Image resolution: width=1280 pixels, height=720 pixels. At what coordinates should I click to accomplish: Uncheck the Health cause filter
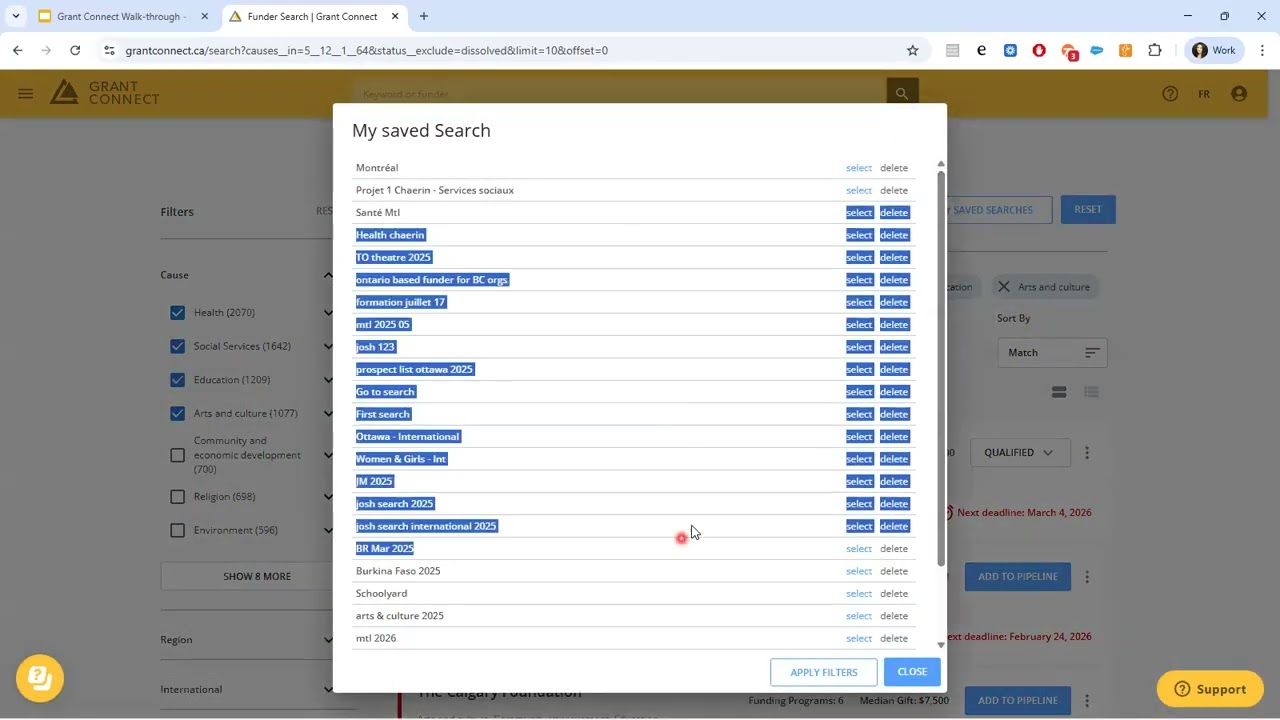pos(177,313)
